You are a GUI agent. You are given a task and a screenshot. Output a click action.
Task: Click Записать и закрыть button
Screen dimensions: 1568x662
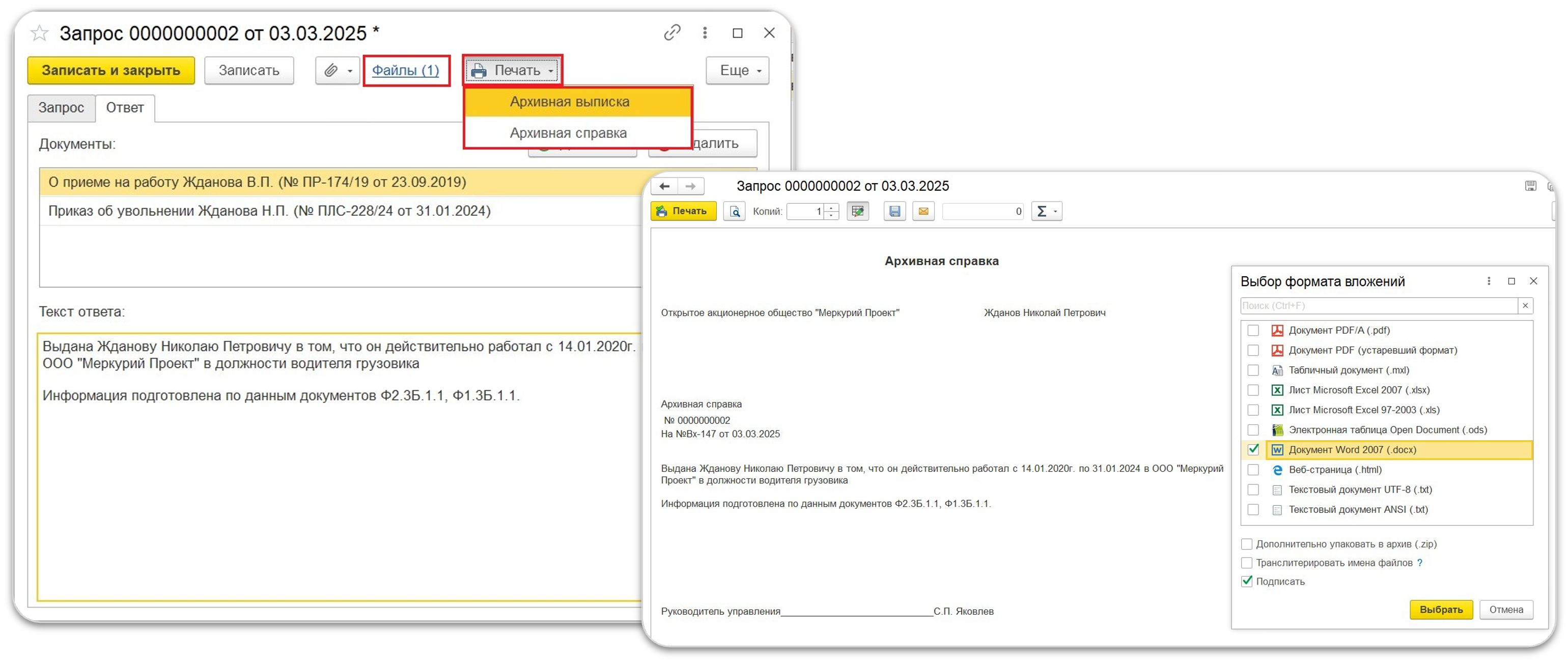pyautogui.click(x=111, y=71)
